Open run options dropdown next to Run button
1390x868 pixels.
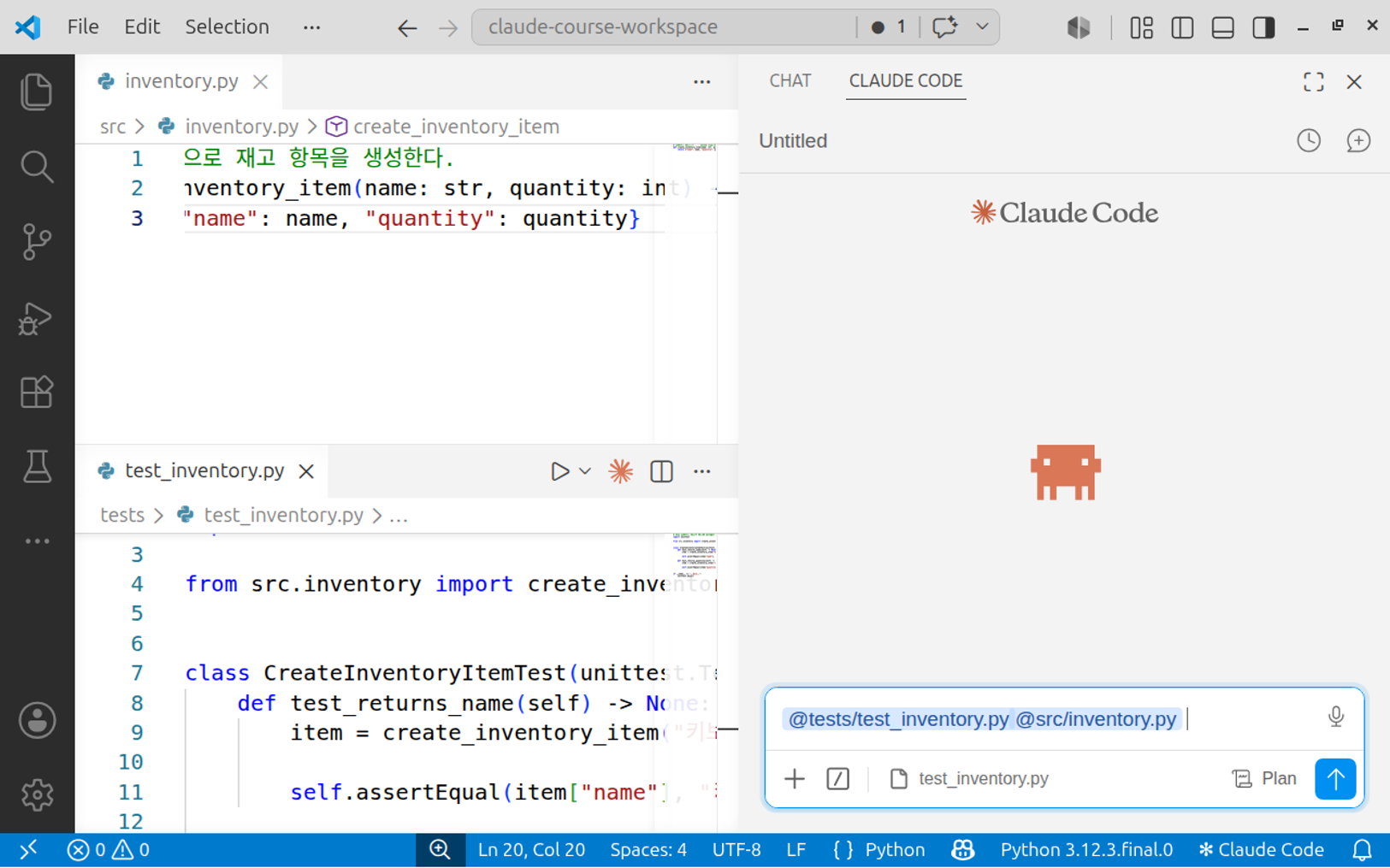[x=585, y=471]
